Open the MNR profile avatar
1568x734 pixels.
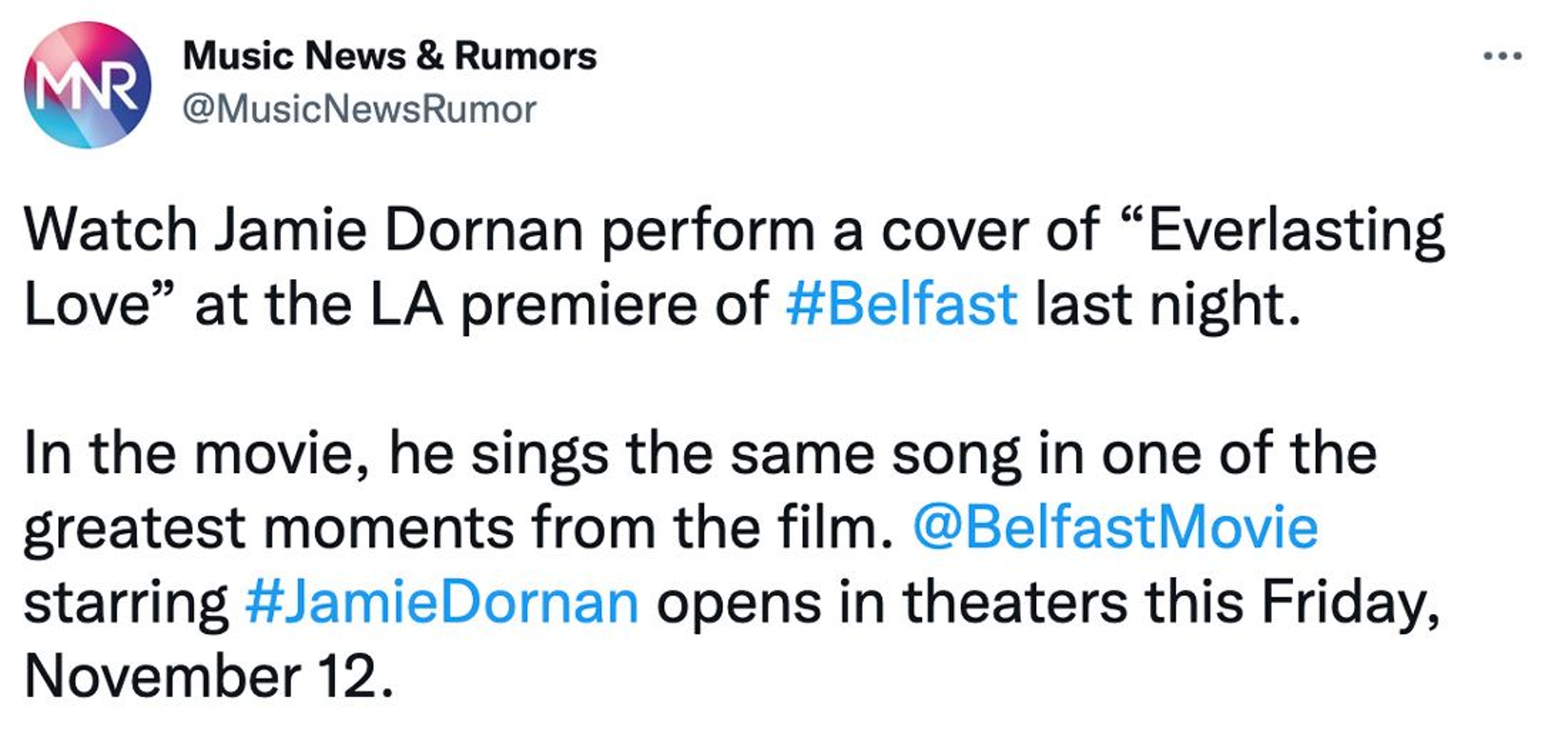pyautogui.click(x=88, y=85)
